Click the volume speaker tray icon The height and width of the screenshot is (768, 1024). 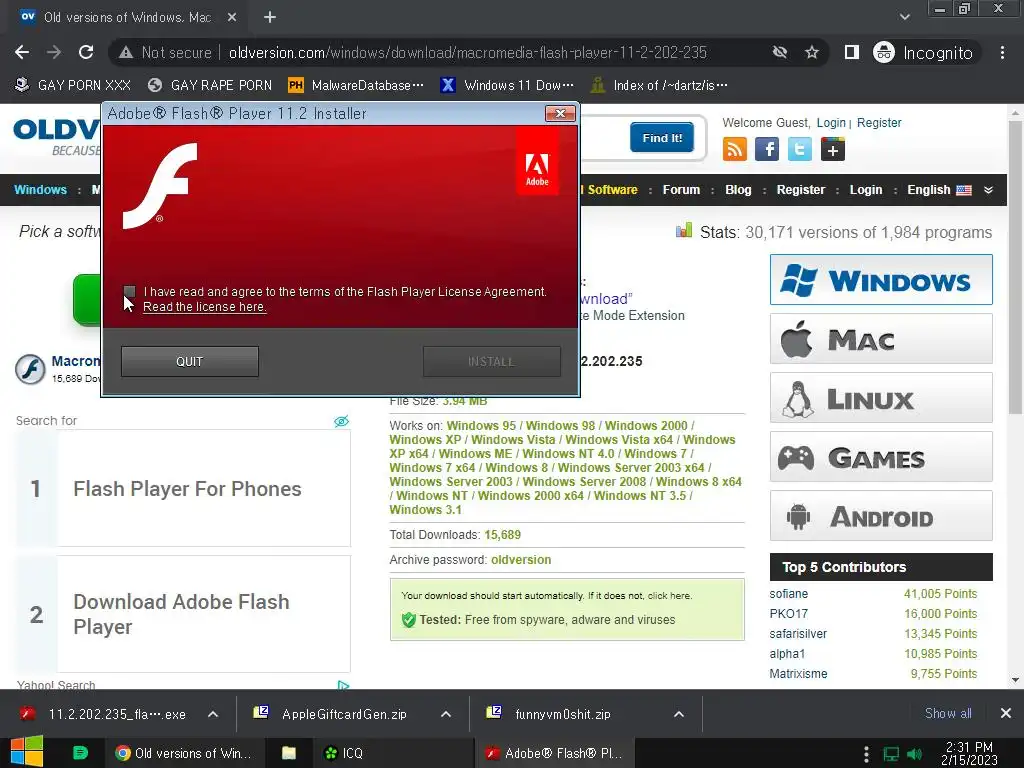pyautogui.click(x=914, y=754)
